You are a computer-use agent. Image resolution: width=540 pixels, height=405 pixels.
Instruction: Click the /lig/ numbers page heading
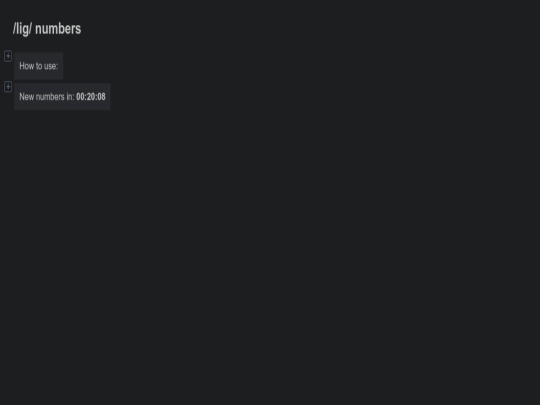[x=47, y=29]
